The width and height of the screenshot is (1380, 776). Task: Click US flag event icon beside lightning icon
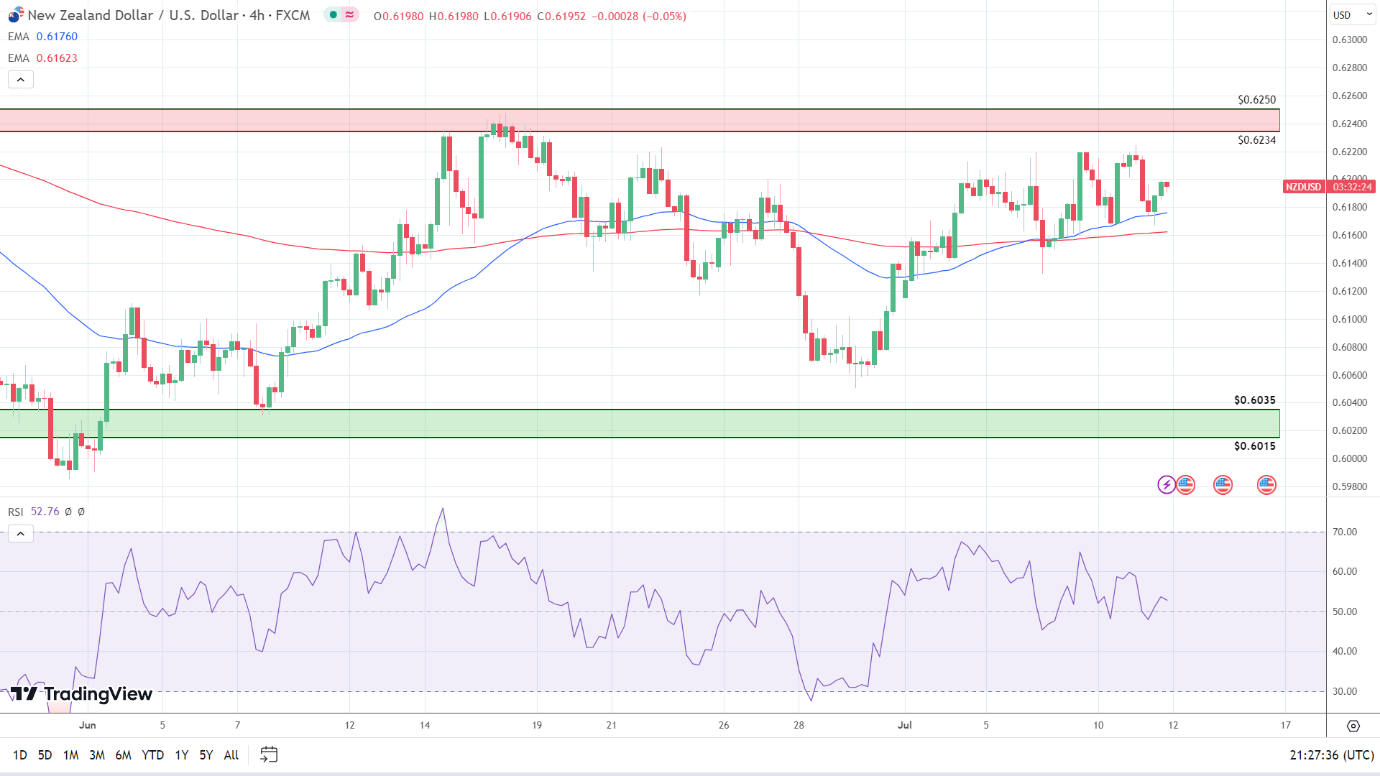pos(1186,485)
